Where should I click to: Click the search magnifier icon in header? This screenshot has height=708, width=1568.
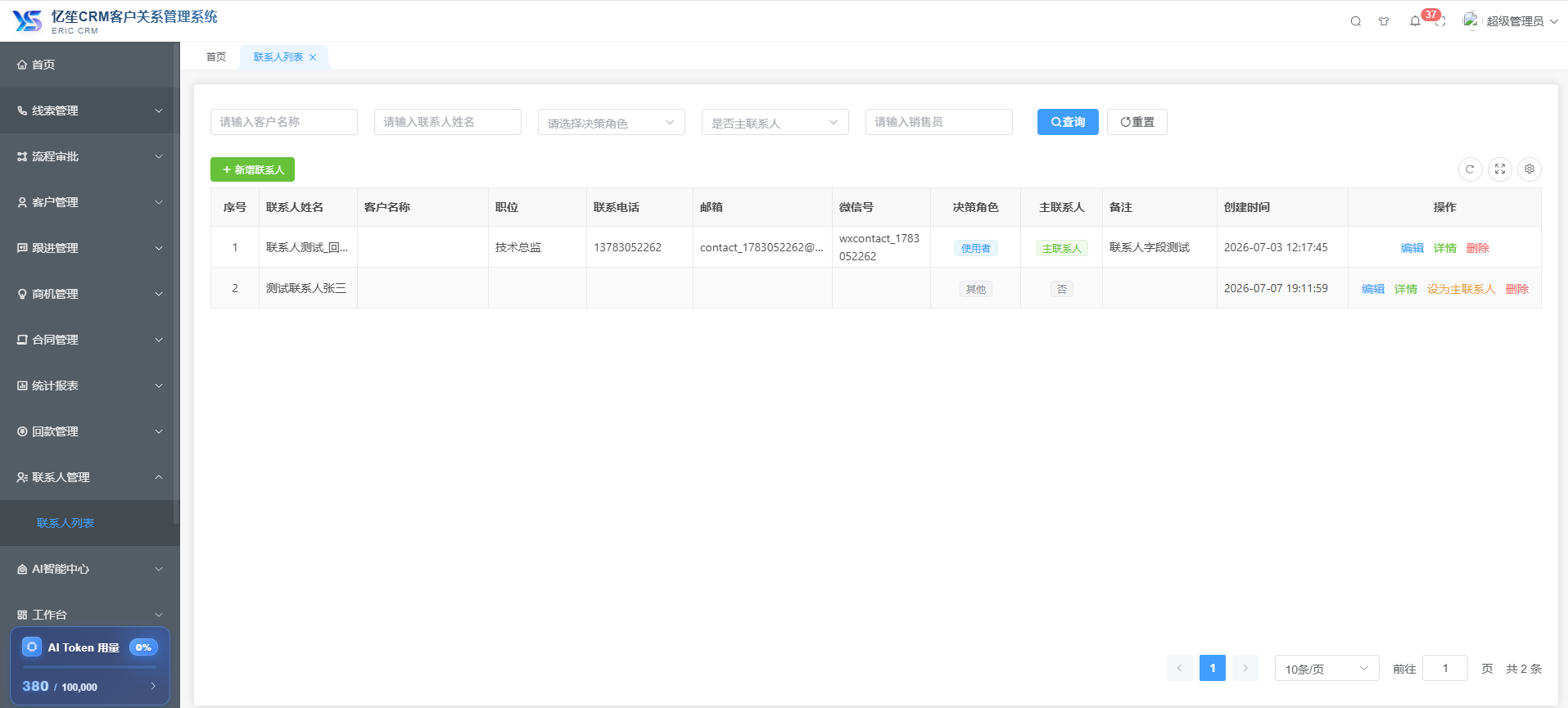tap(1356, 21)
